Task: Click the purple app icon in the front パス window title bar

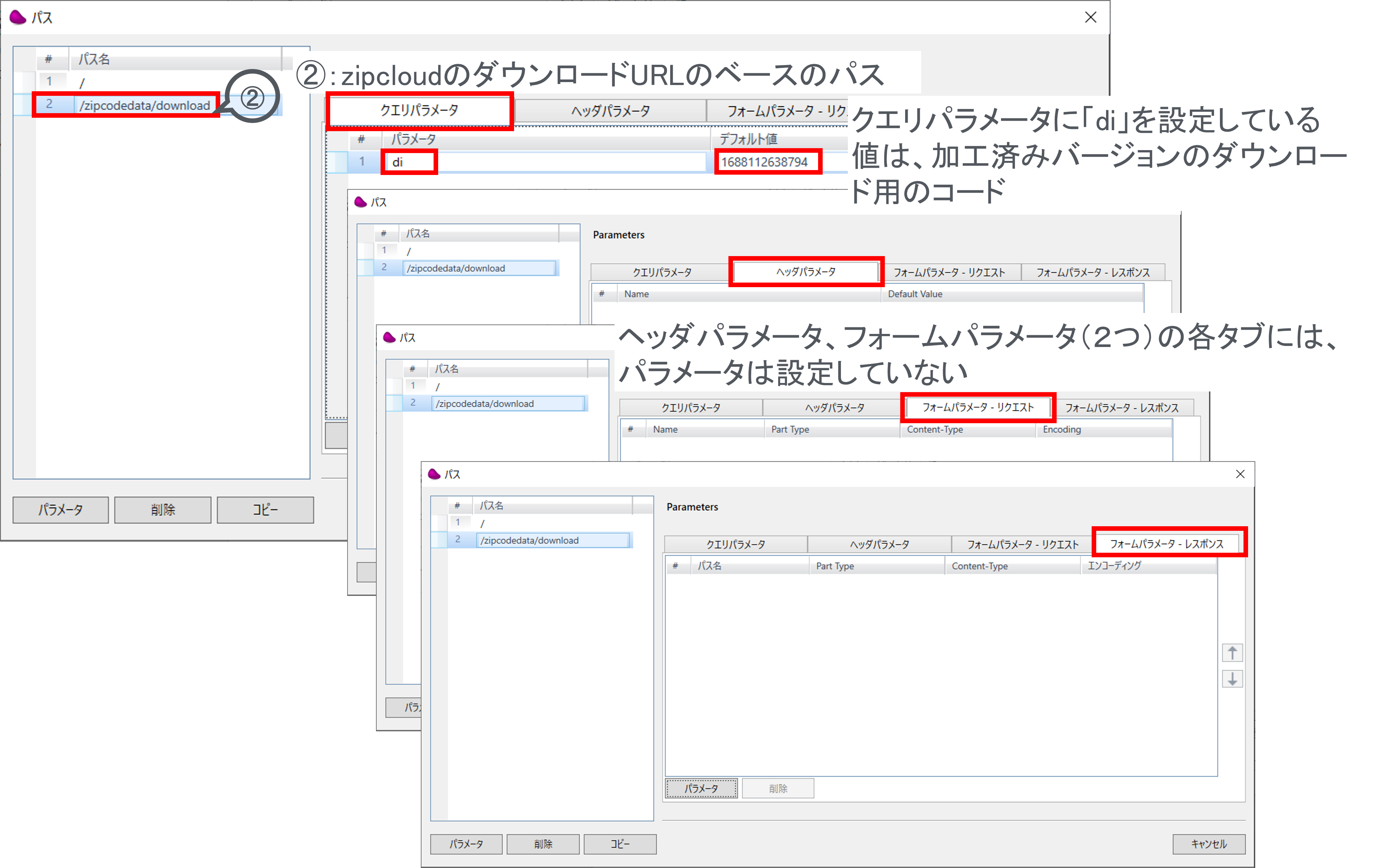Action: pyautogui.click(x=434, y=474)
